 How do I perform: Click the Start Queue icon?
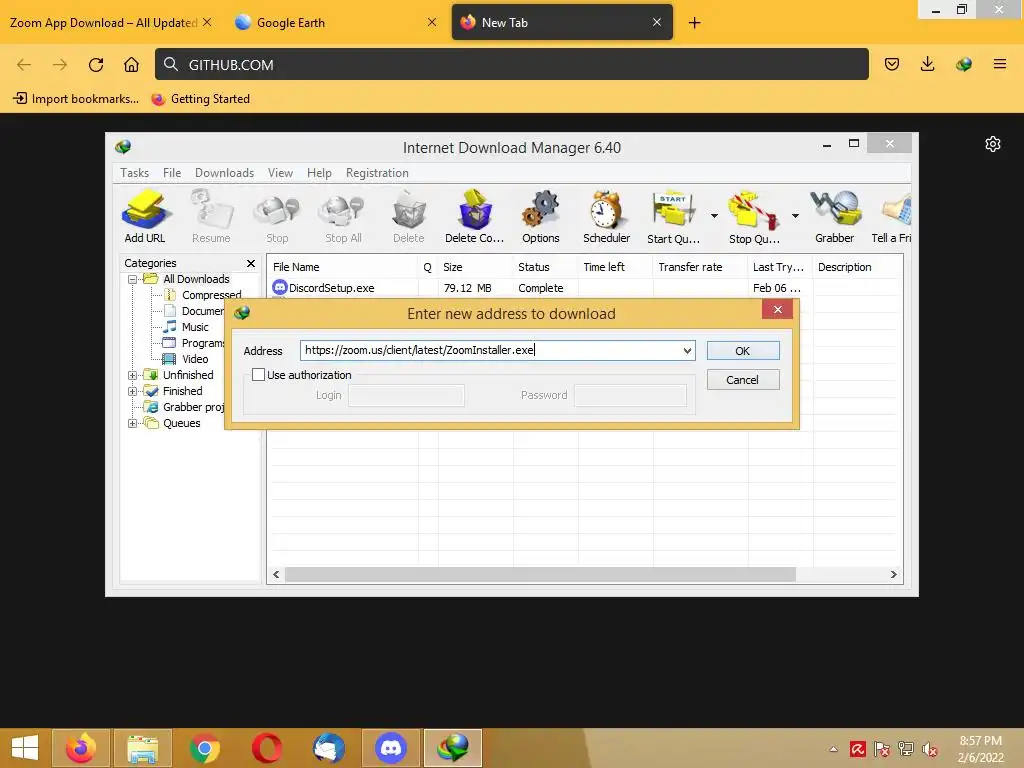pyautogui.click(x=673, y=217)
